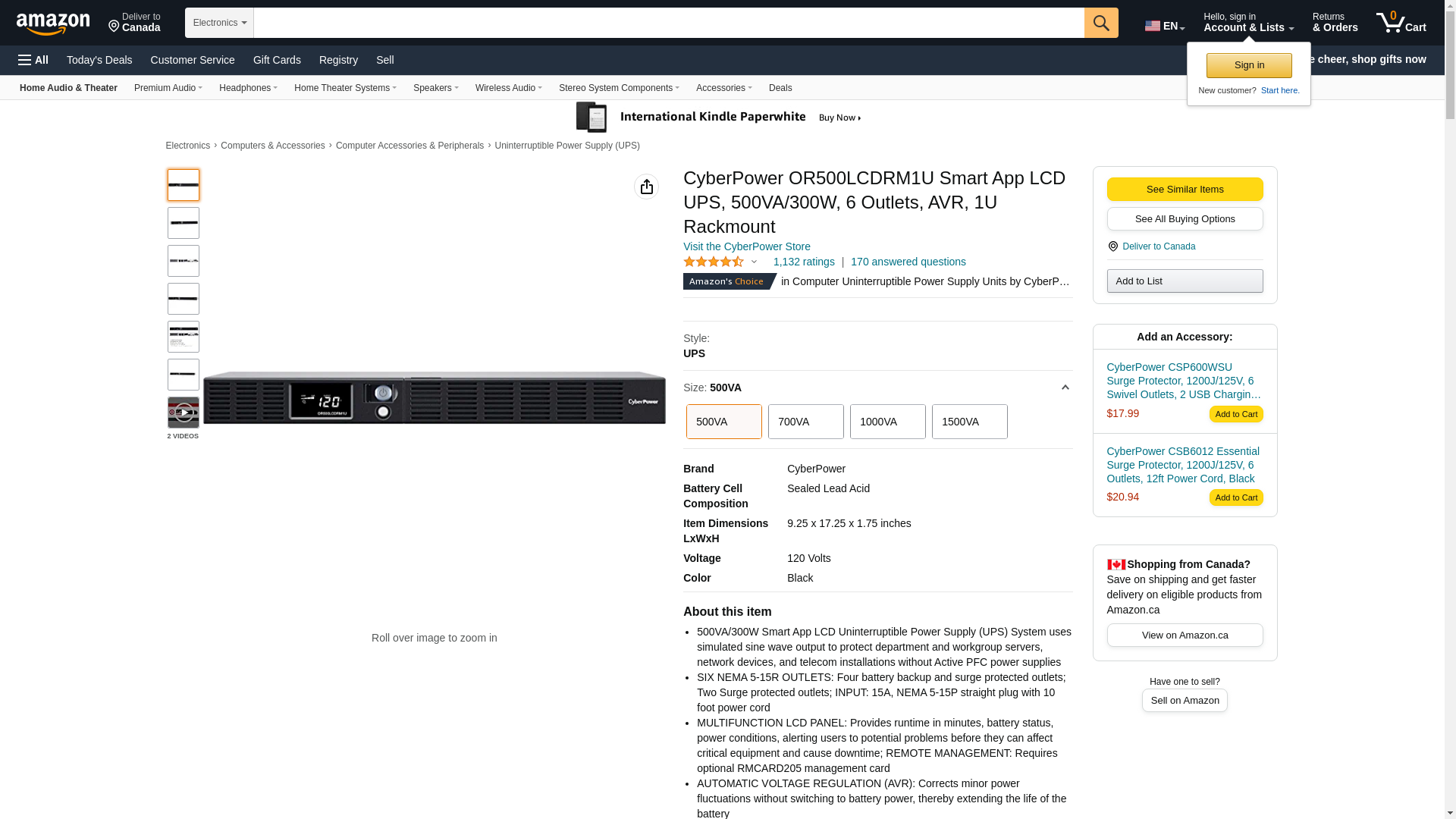The width and height of the screenshot is (1456, 819).
Task: Click the Deliver to Canada location icon
Action: pyautogui.click(x=115, y=27)
